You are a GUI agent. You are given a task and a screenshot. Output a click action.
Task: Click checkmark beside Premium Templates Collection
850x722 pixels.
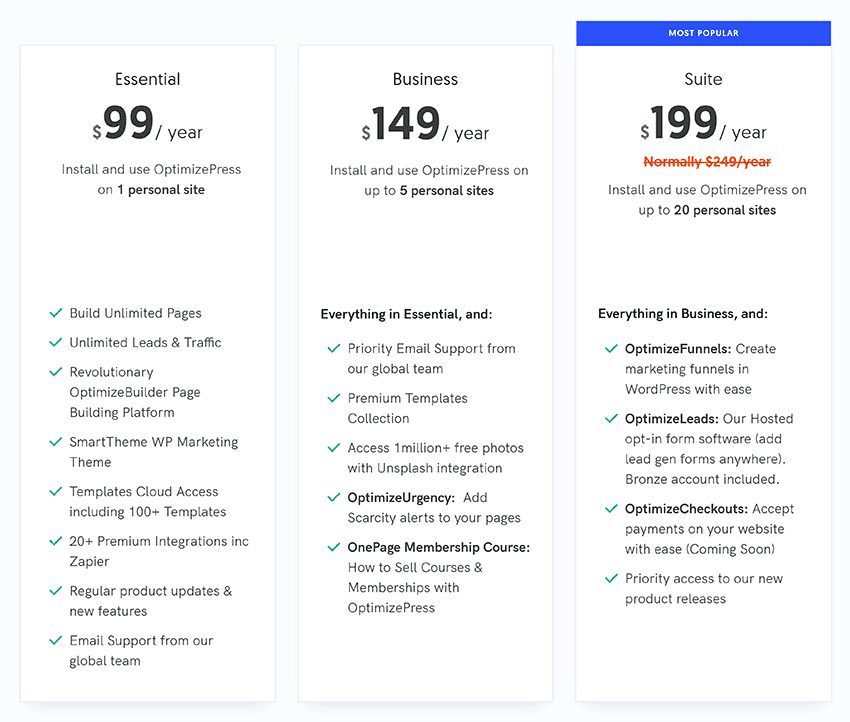(334, 398)
